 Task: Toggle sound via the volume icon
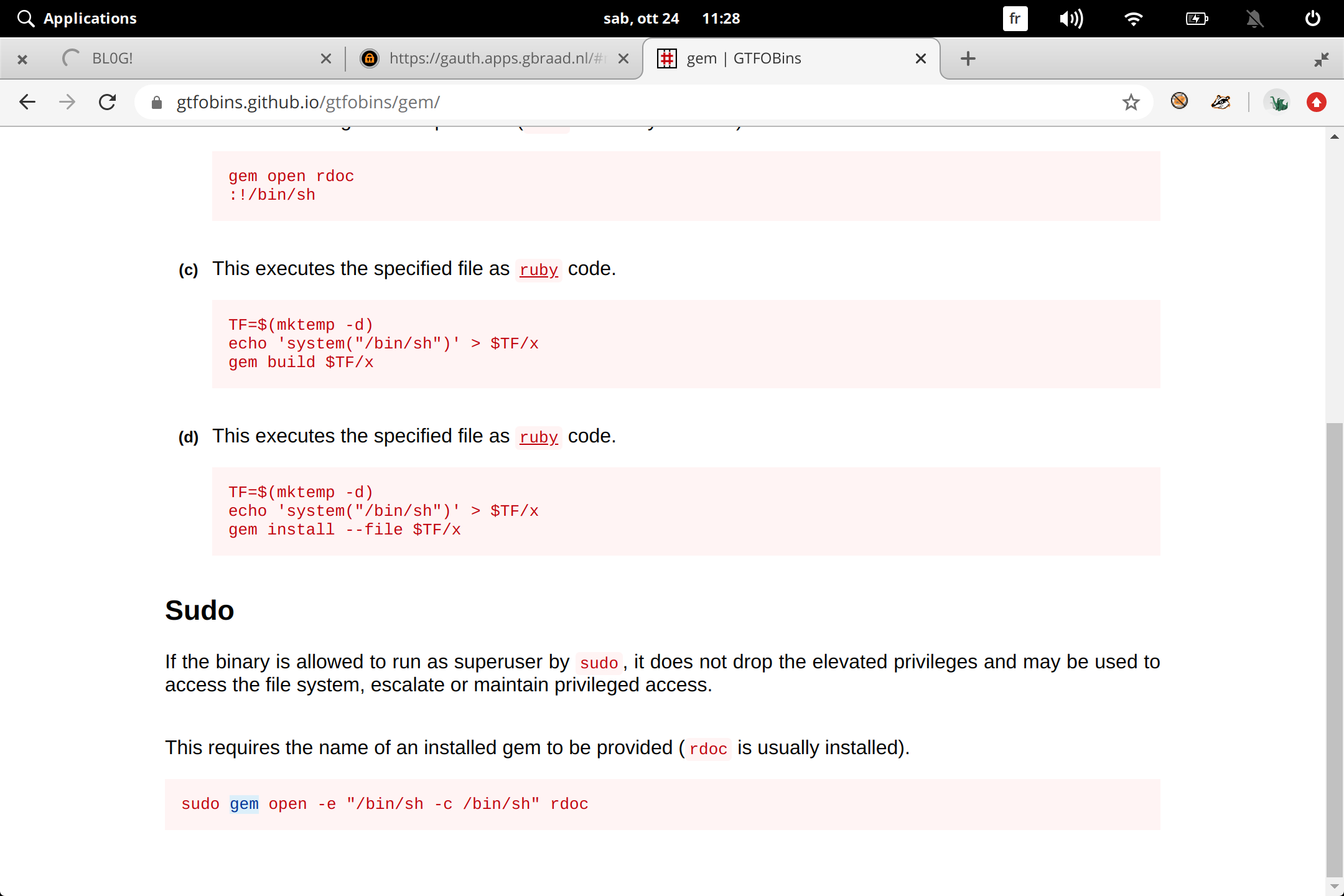click(x=1071, y=19)
